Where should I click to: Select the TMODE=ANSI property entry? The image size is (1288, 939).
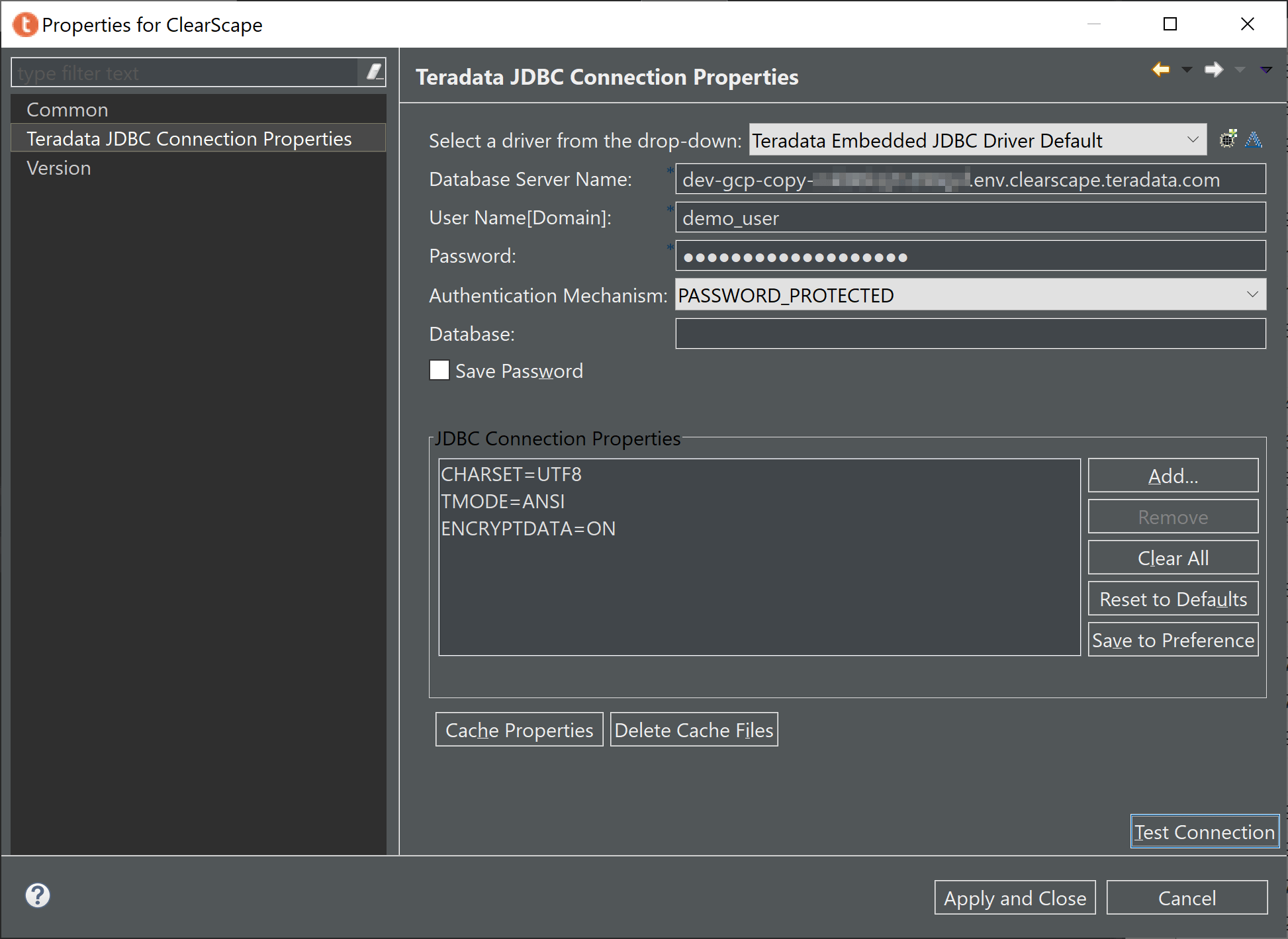[x=502, y=501]
